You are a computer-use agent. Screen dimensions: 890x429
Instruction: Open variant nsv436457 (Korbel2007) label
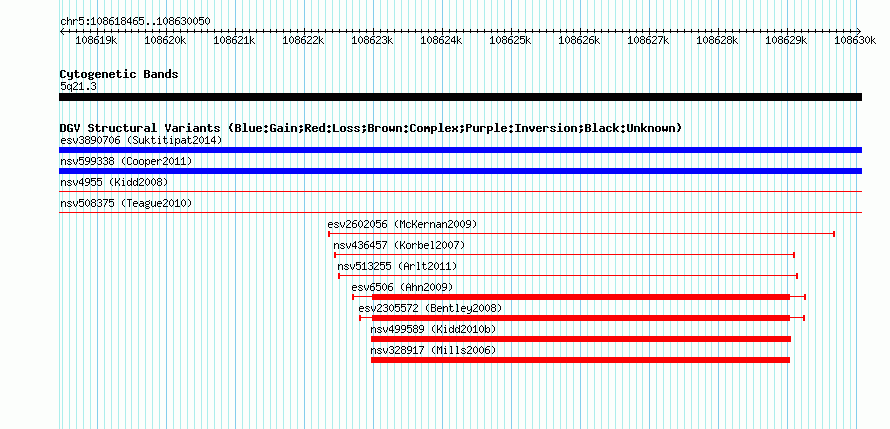[x=399, y=245]
